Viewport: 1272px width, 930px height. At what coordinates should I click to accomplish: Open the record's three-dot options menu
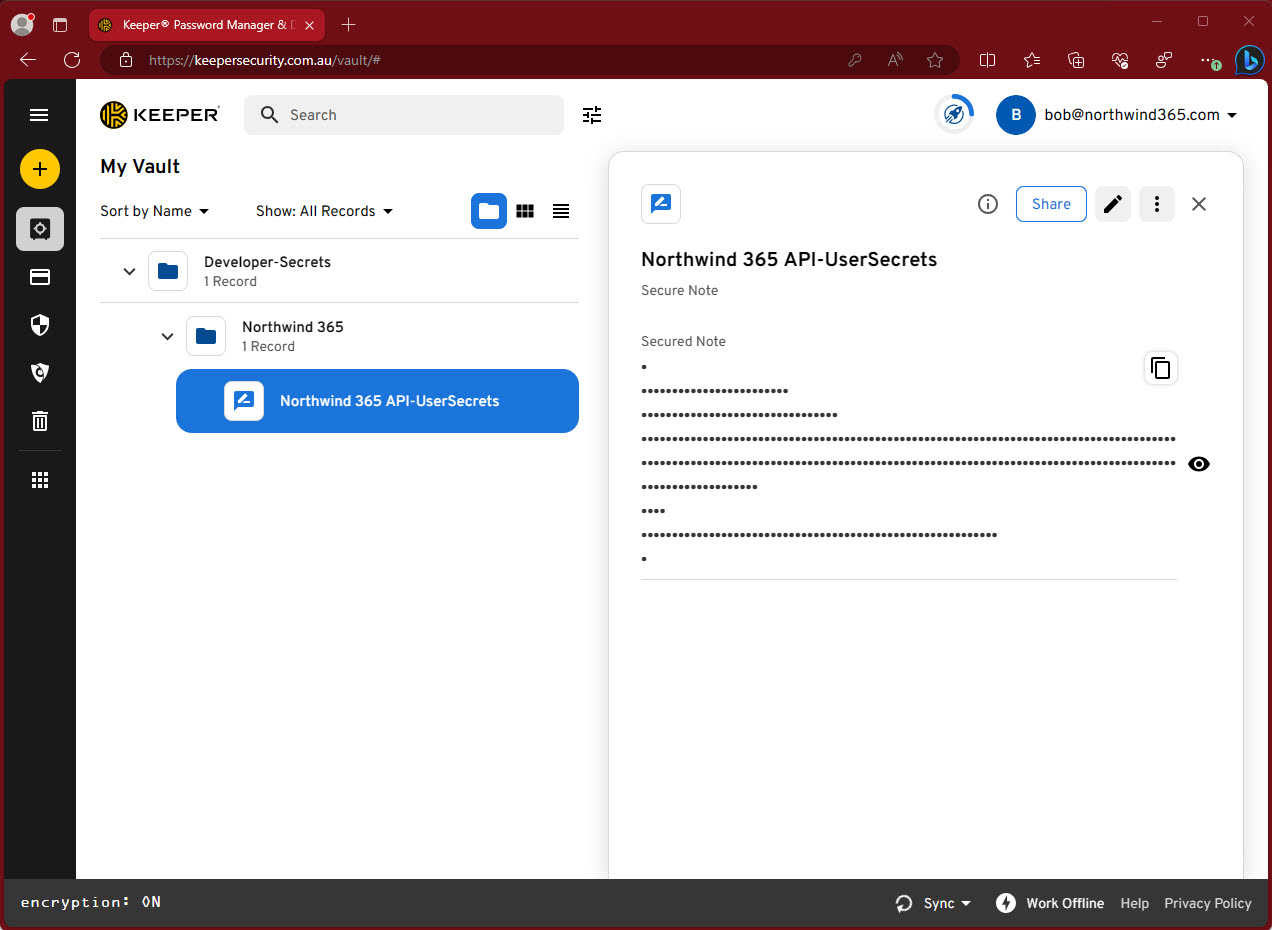[1157, 204]
